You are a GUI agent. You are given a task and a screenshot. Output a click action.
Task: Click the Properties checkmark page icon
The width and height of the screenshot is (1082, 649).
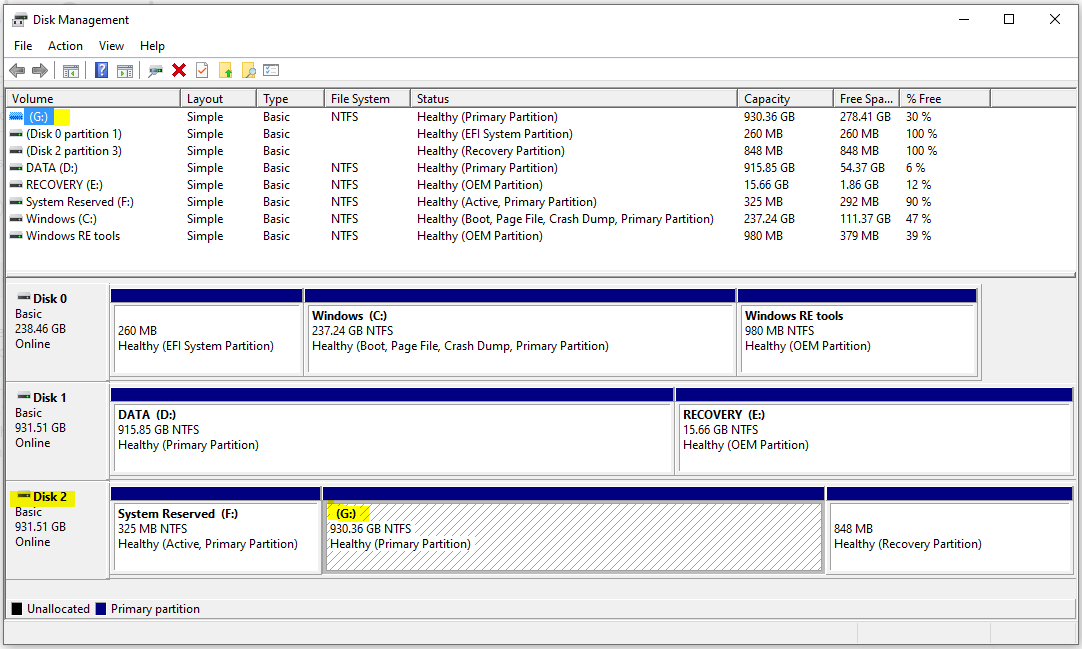(x=202, y=70)
